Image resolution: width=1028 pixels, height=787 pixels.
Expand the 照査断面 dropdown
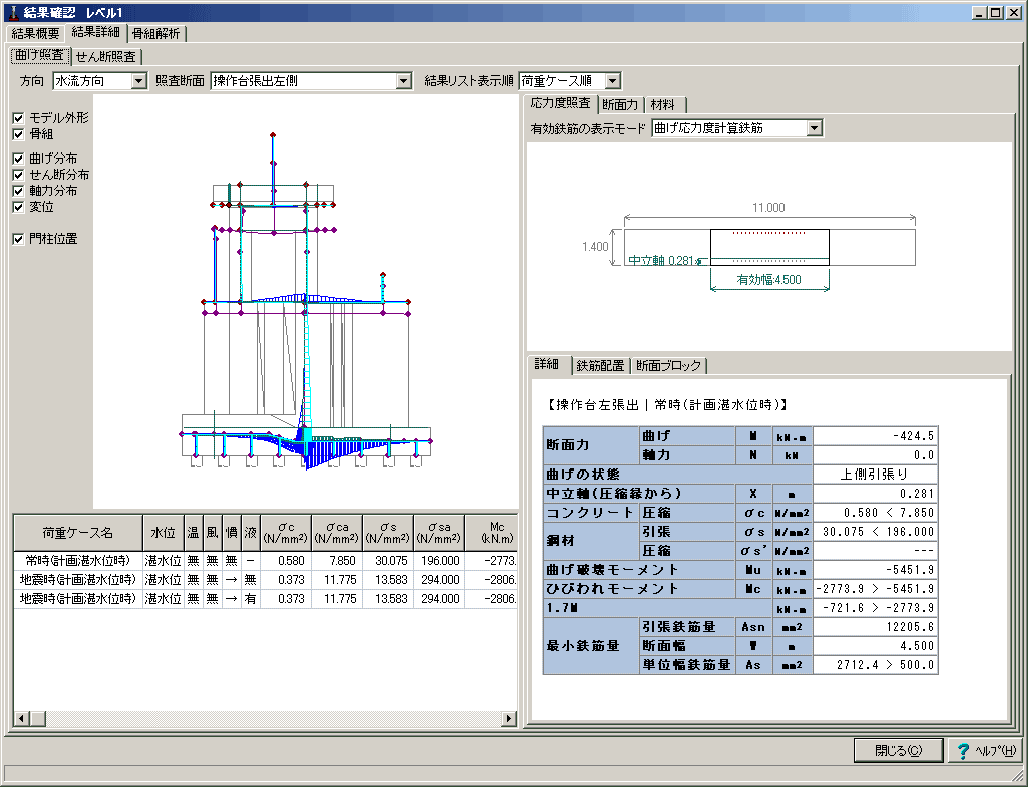403,81
